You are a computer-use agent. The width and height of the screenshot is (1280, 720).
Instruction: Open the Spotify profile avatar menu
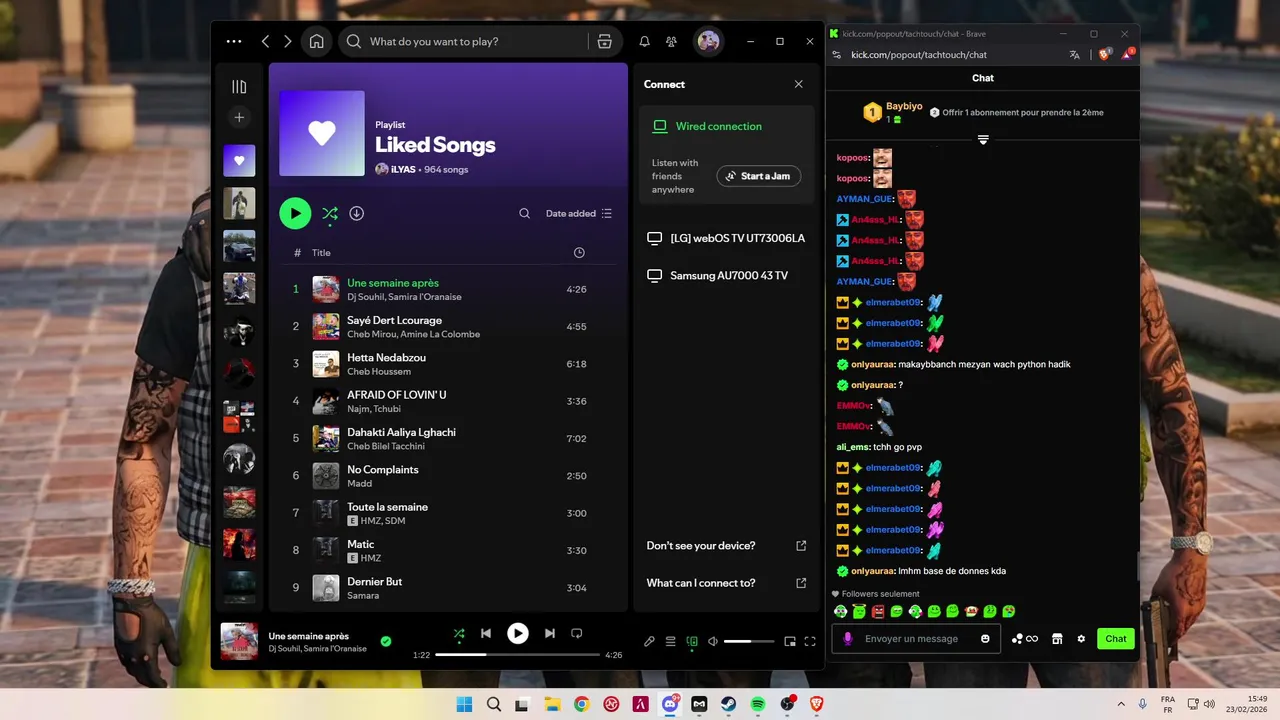tap(708, 41)
